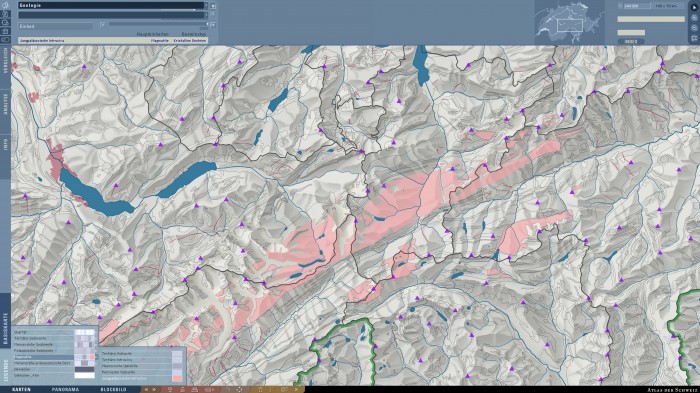Click the print icon in bottom toolbar
700x393 pixels.
(x=195, y=389)
